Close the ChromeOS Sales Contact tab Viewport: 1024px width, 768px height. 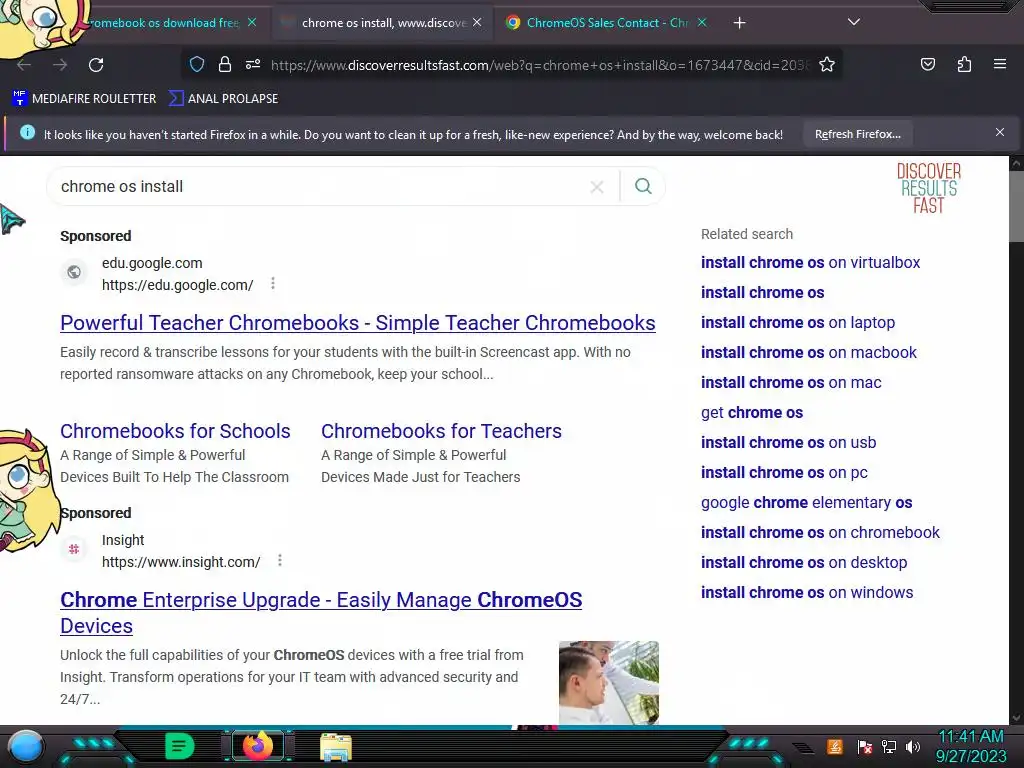coord(702,22)
